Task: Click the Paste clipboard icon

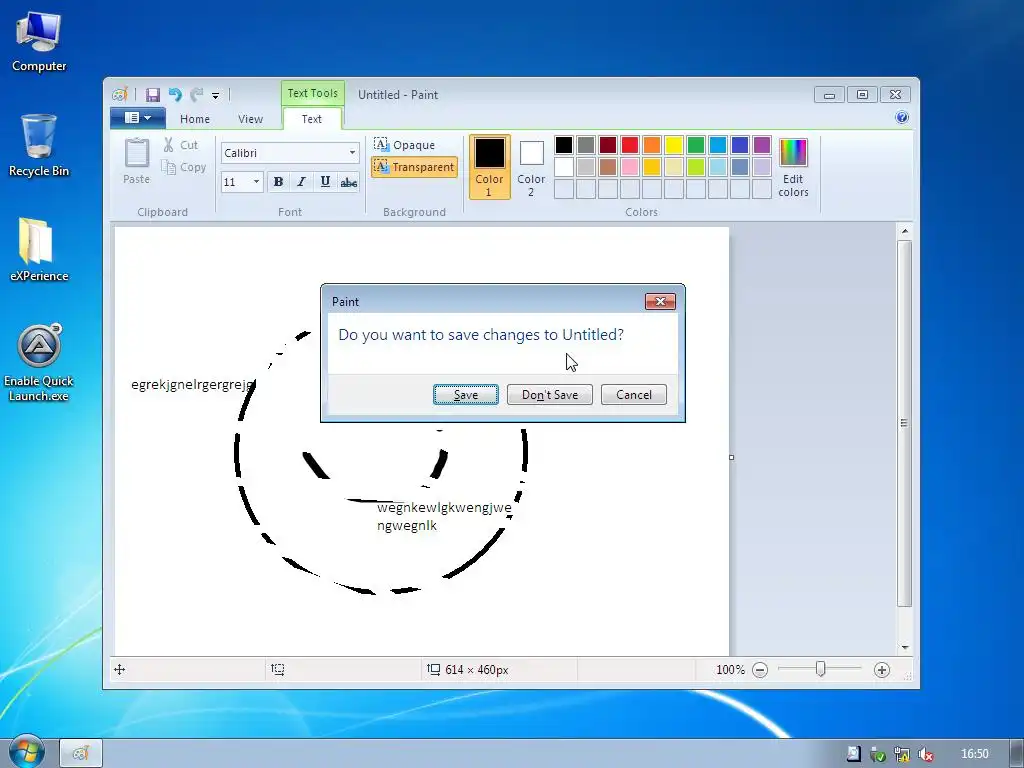Action: 136,153
